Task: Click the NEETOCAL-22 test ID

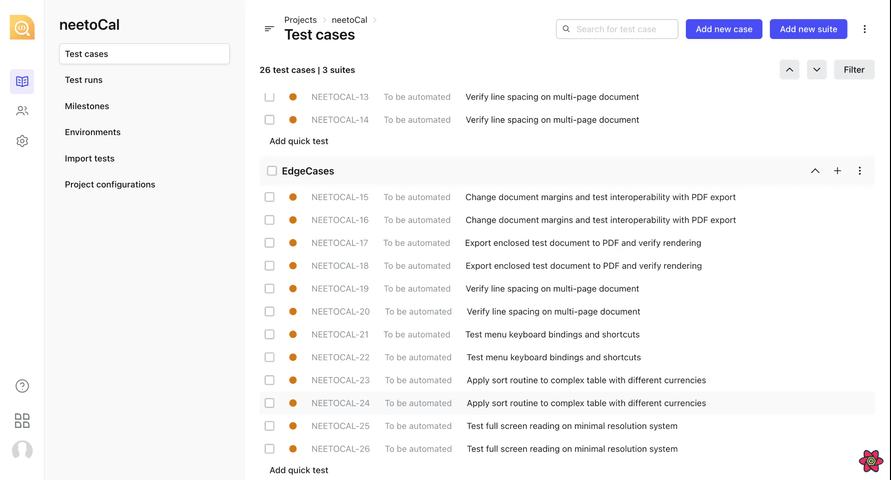Action: click(x=340, y=357)
